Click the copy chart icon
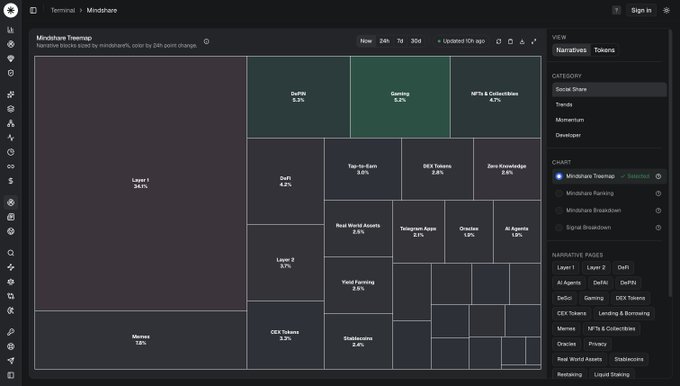 [x=510, y=41]
